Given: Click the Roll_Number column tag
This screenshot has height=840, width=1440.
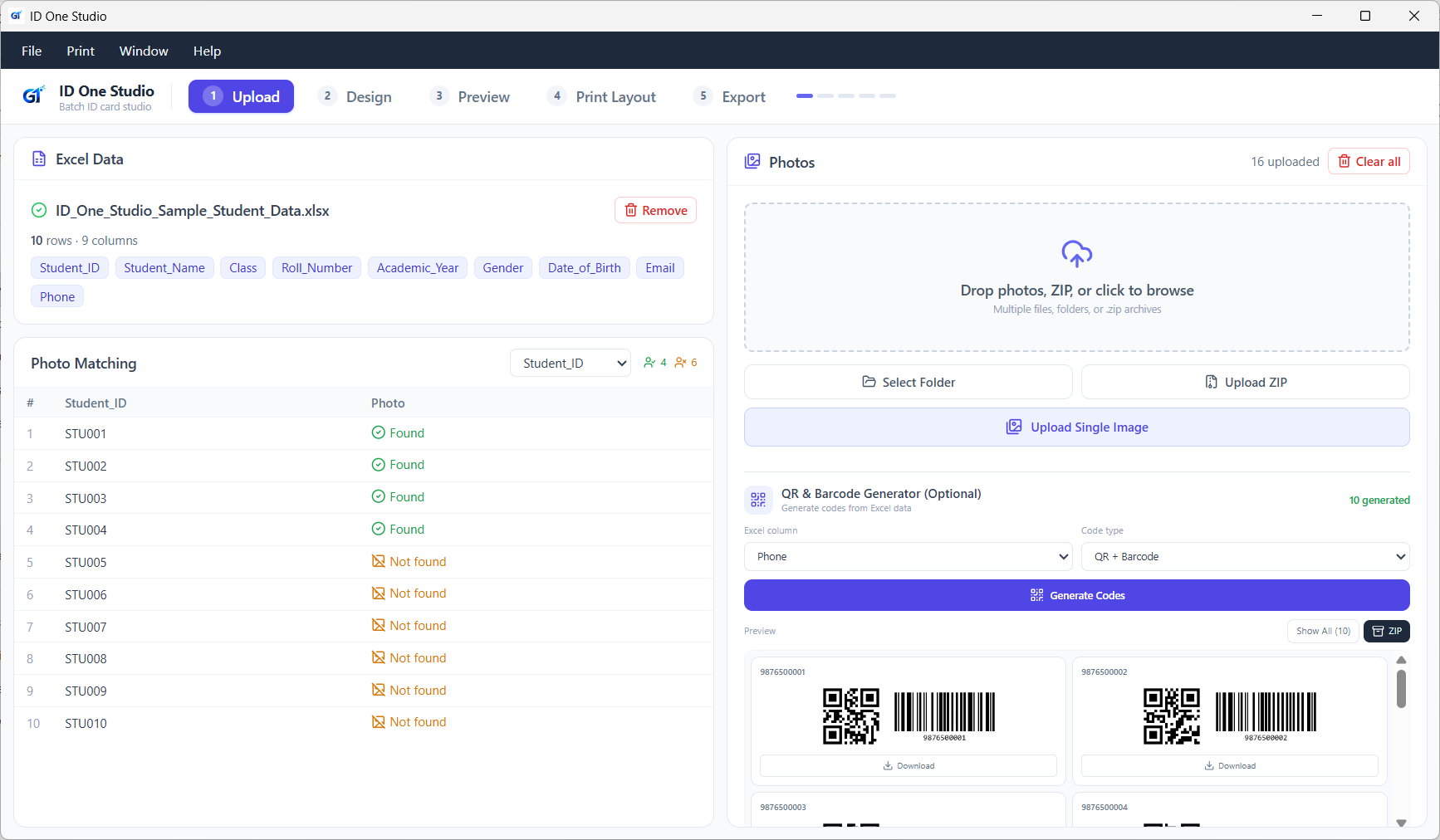Looking at the screenshot, I should click(x=317, y=267).
